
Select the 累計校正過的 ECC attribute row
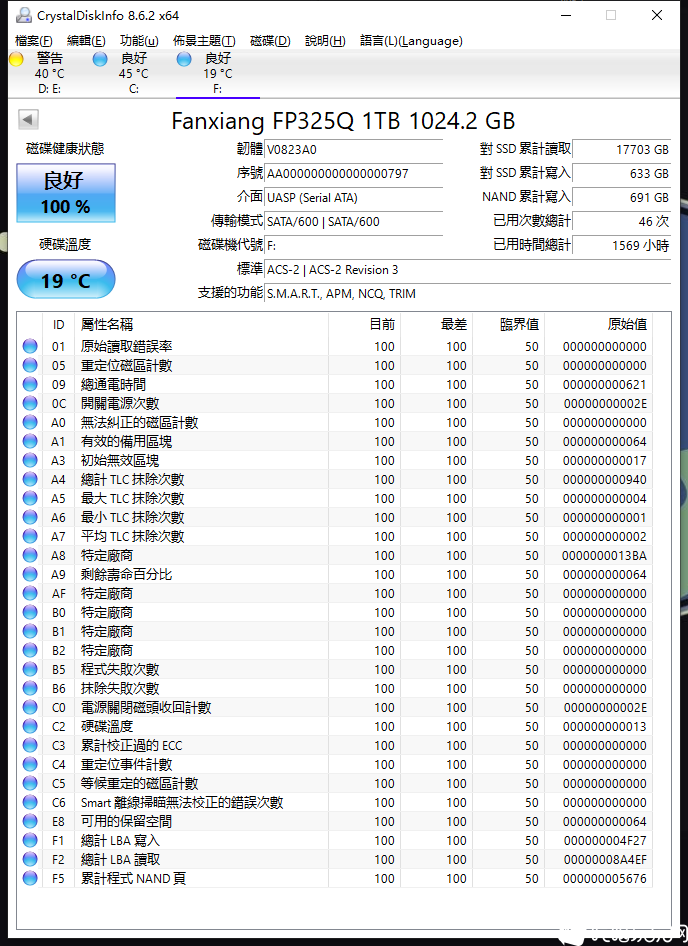[x=336, y=745]
